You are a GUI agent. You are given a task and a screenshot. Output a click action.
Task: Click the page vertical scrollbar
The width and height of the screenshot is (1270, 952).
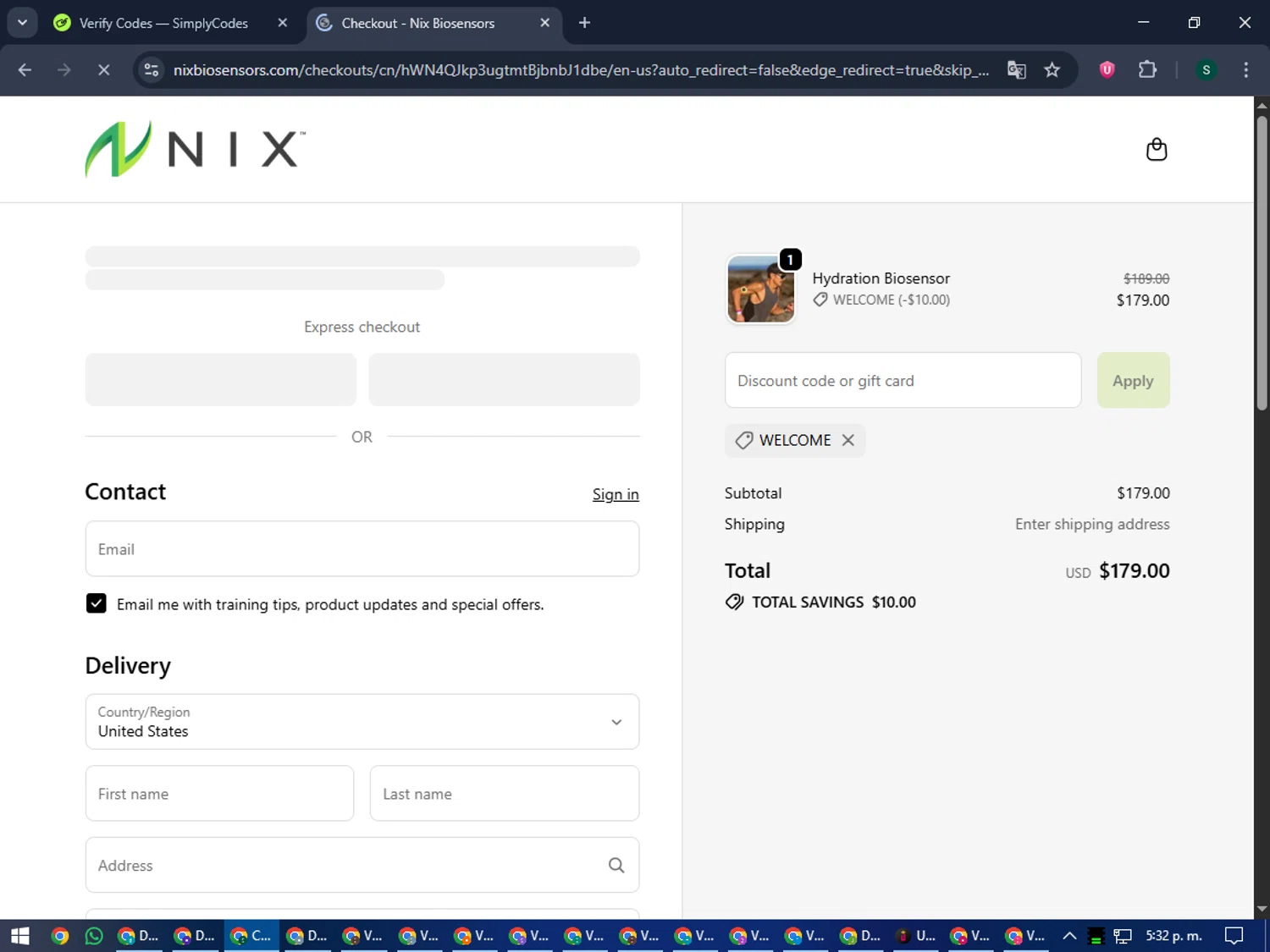tap(1262, 263)
